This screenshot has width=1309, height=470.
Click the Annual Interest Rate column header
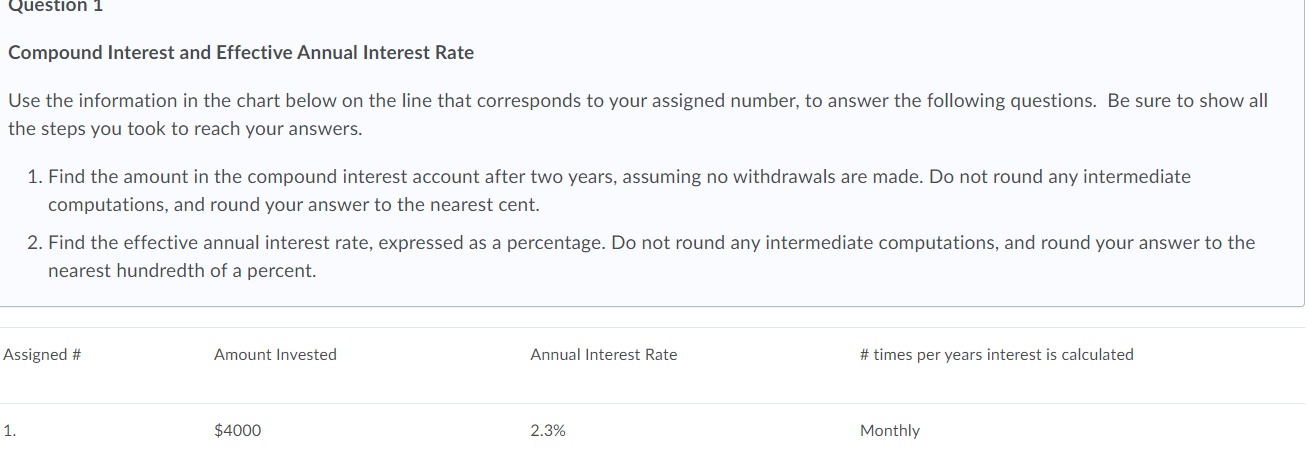click(x=603, y=354)
